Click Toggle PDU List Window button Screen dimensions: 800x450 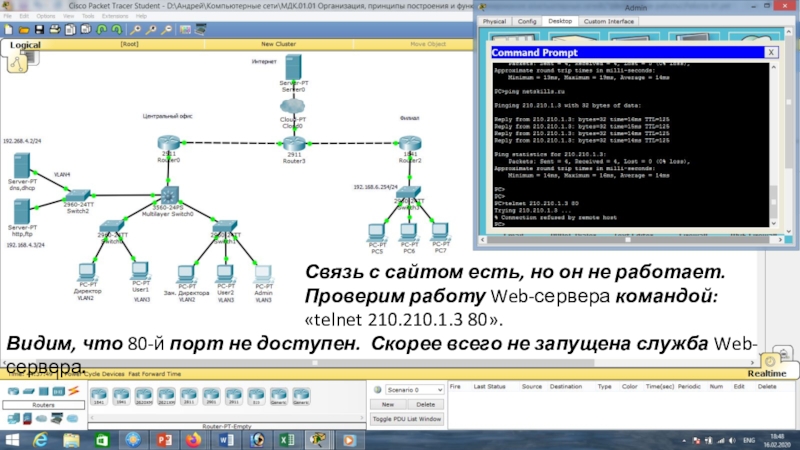pyautogui.click(x=407, y=419)
